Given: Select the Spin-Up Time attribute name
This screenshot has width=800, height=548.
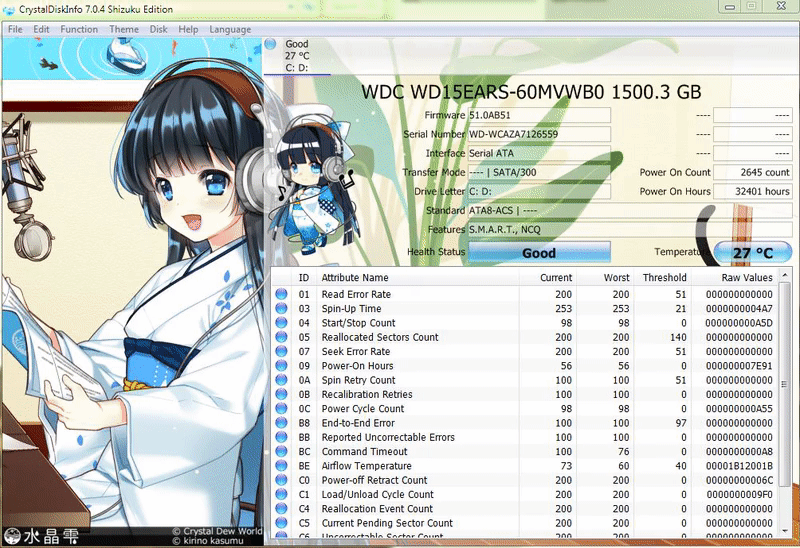Looking at the screenshot, I should click(352, 309).
